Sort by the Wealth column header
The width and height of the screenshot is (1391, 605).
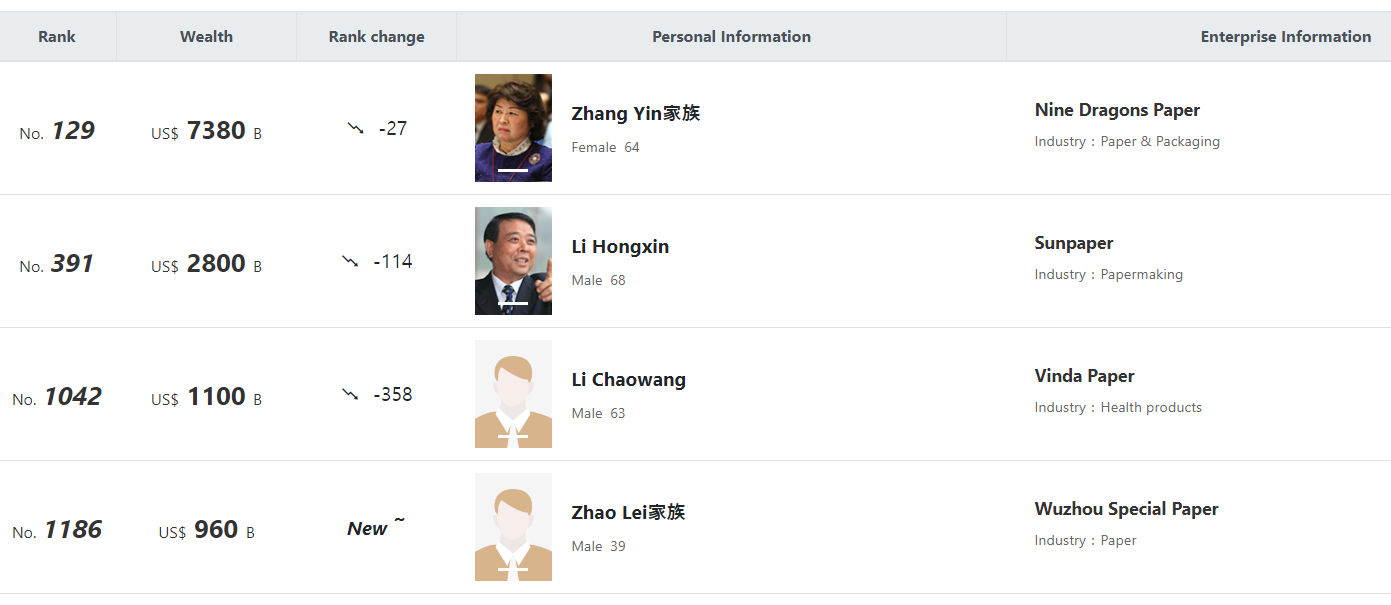tap(206, 37)
